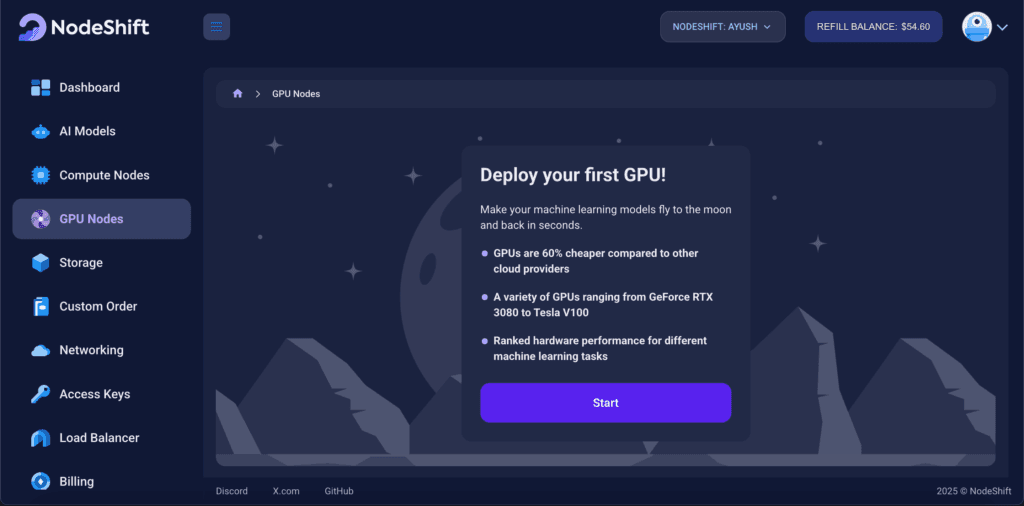Open the Storage menu item
The image size is (1024, 506).
coord(102,262)
